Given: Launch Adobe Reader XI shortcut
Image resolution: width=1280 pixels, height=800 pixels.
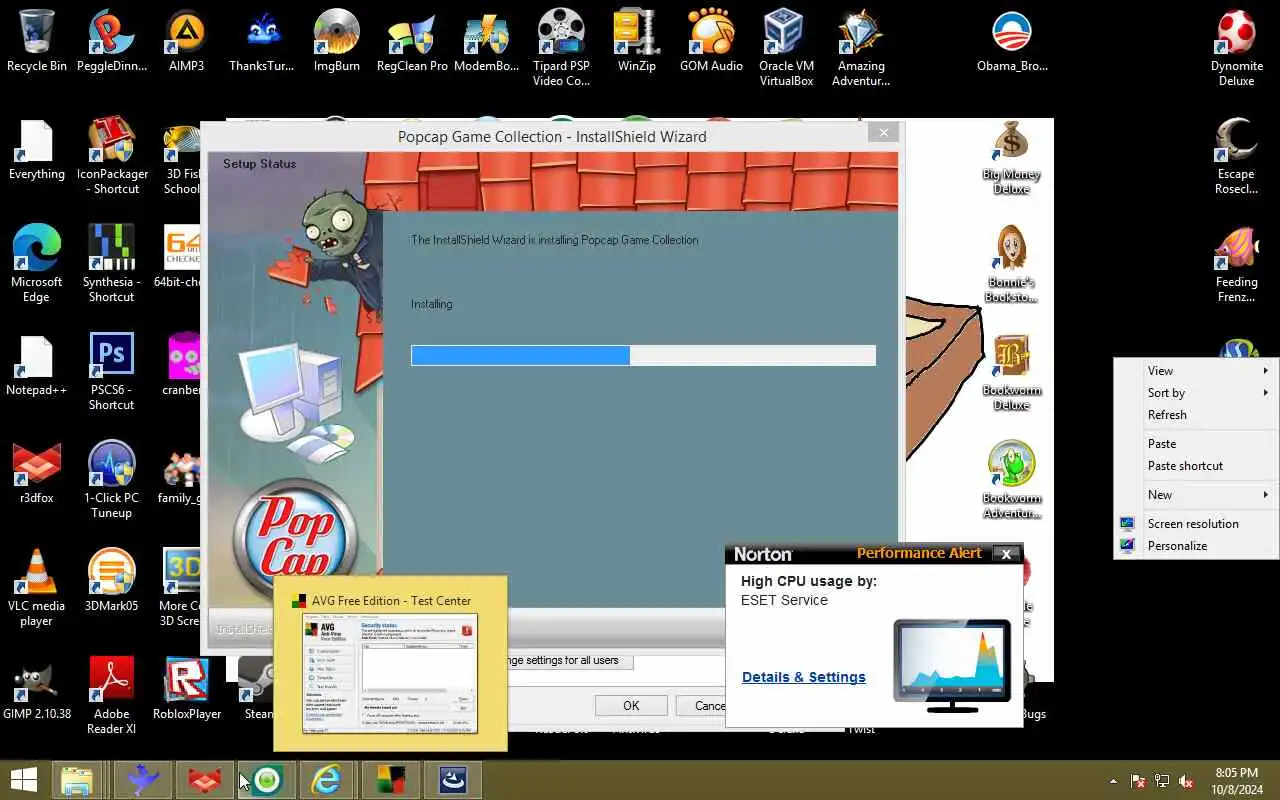Looking at the screenshot, I should (x=111, y=695).
